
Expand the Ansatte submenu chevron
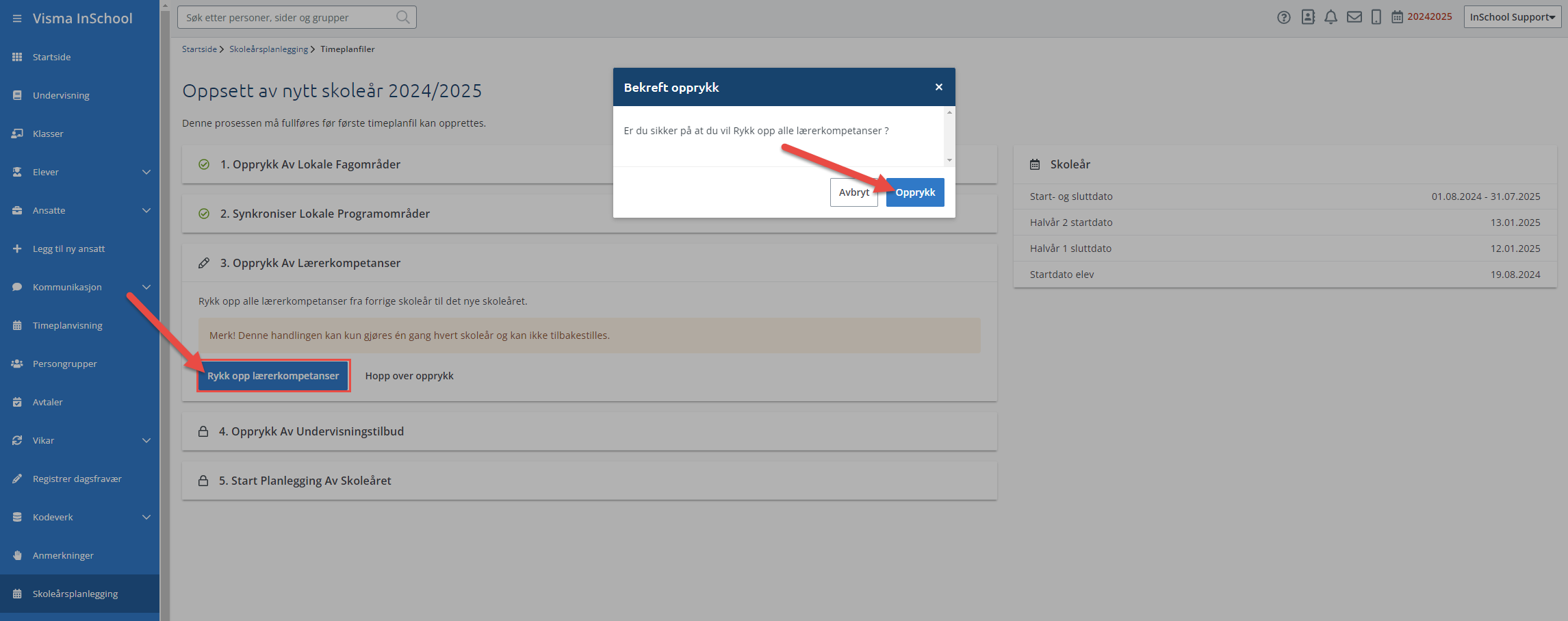coord(146,210)
